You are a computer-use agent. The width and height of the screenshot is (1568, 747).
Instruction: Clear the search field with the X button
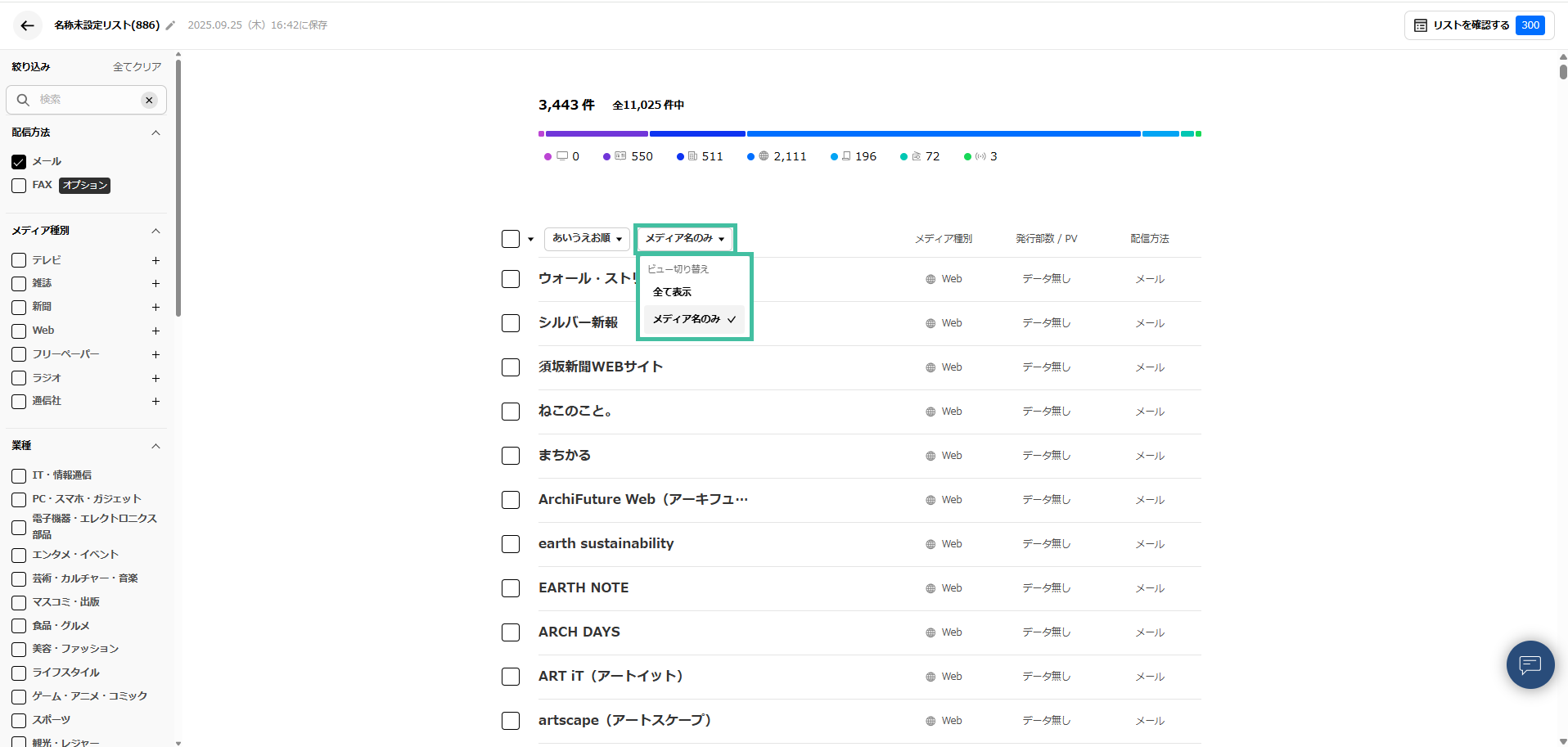click(x=149, y=99)
